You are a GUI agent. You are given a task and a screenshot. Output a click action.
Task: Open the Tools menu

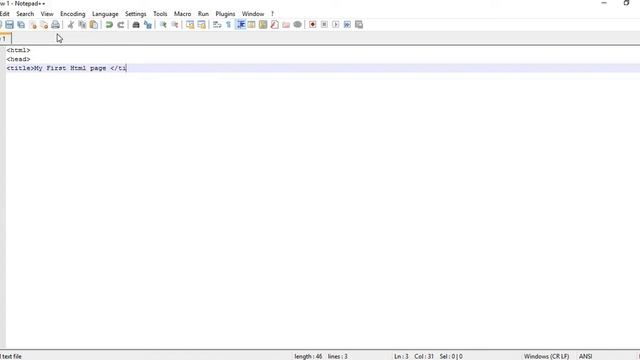pyautogui.click(x=160, y=14)
